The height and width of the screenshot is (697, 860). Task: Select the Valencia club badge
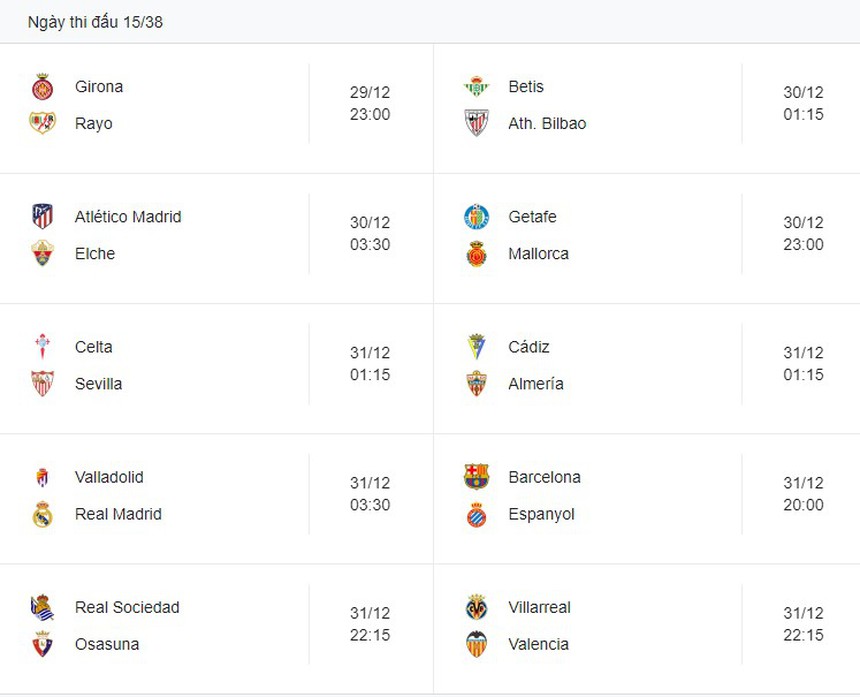[476, 644]
